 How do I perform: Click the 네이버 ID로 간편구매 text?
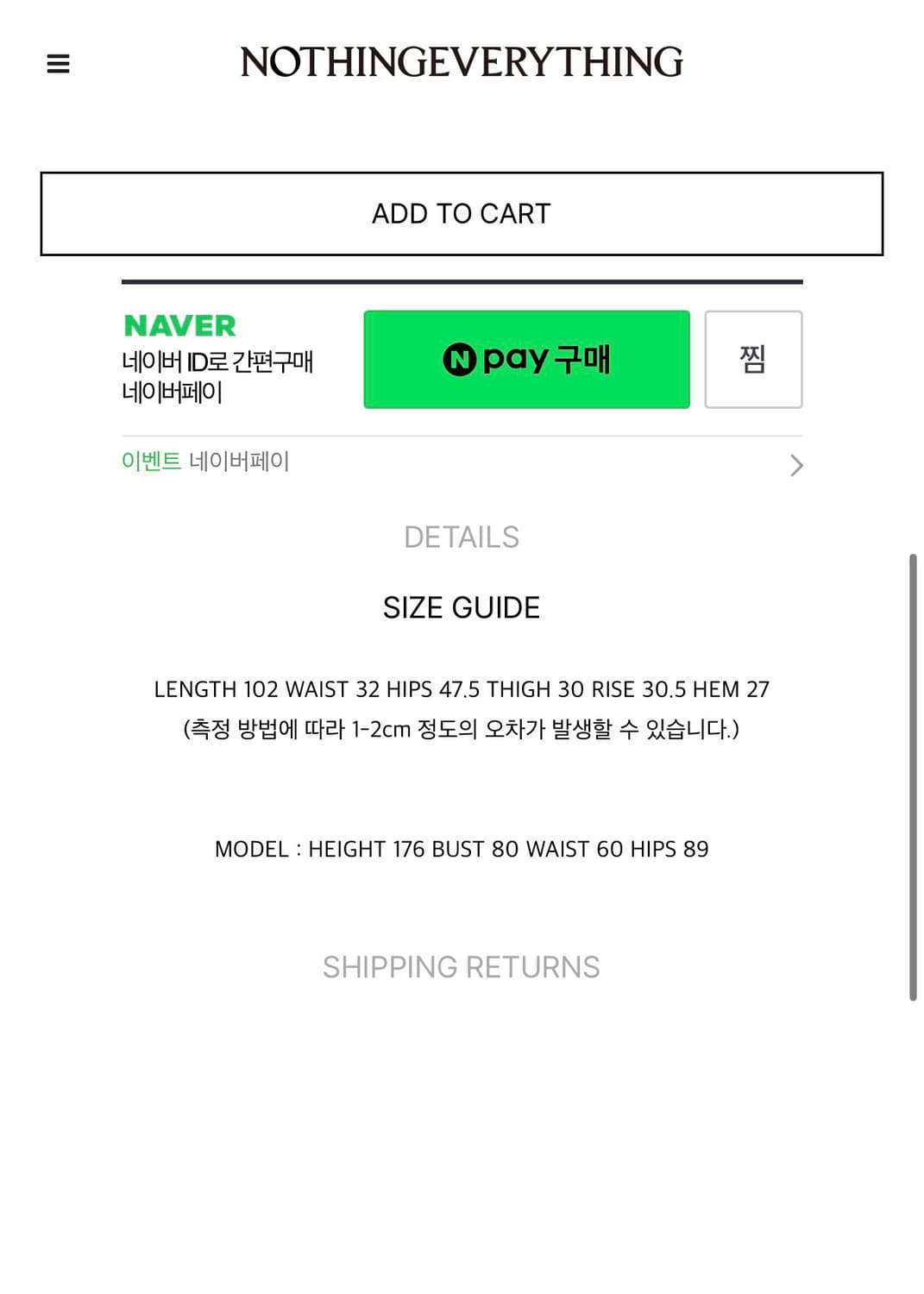pyautogui.click(x=217, y=361)
